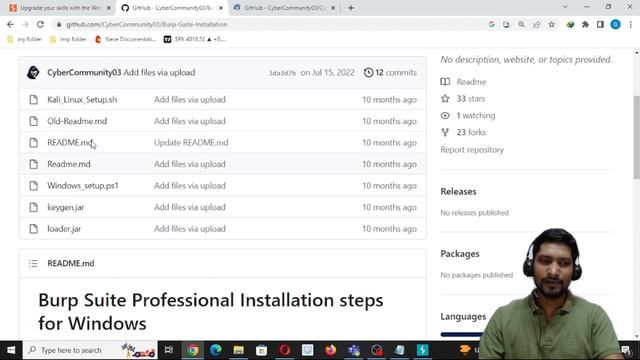This screenshot has height=360, width=640.
Task: Click the zoom magnifier icon in address bar
Action: pos(522,24)
